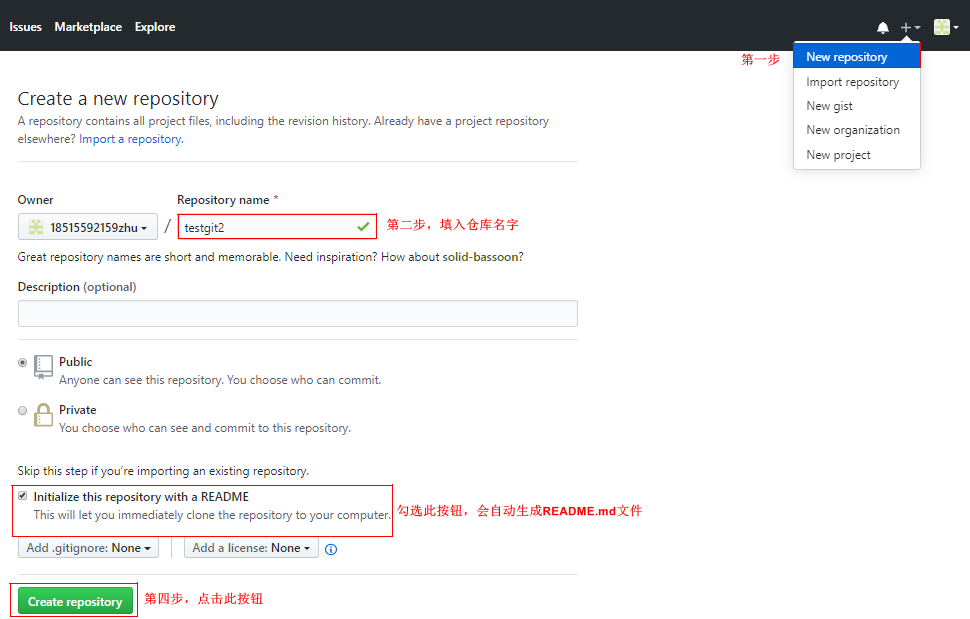Follow the Import a repository link
970x619 pixels.
[131, 139]
